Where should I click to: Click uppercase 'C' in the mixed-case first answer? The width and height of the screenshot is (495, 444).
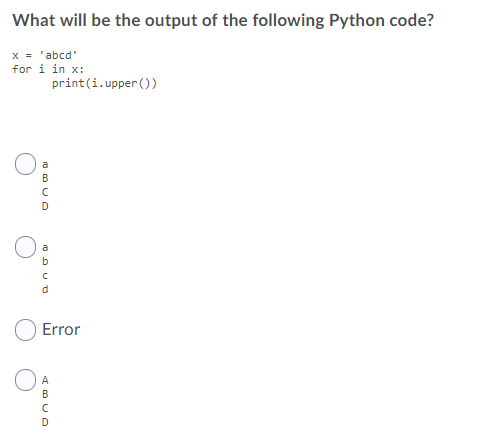click(45, 192)
